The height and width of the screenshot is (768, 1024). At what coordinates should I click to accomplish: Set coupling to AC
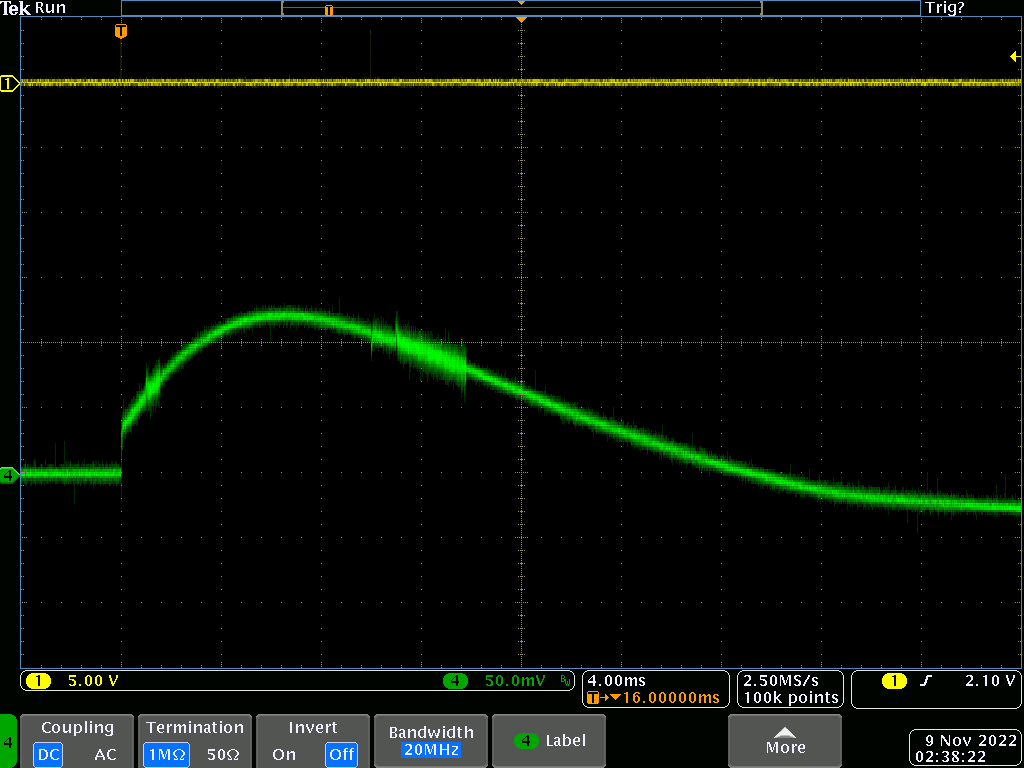click(x=105, y=755)
